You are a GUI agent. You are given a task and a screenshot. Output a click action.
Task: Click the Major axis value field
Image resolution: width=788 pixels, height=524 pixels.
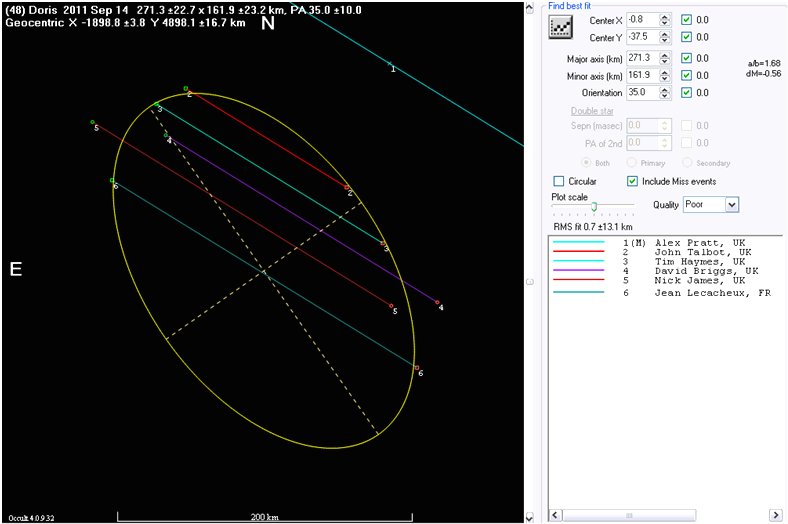pos(641,58)
